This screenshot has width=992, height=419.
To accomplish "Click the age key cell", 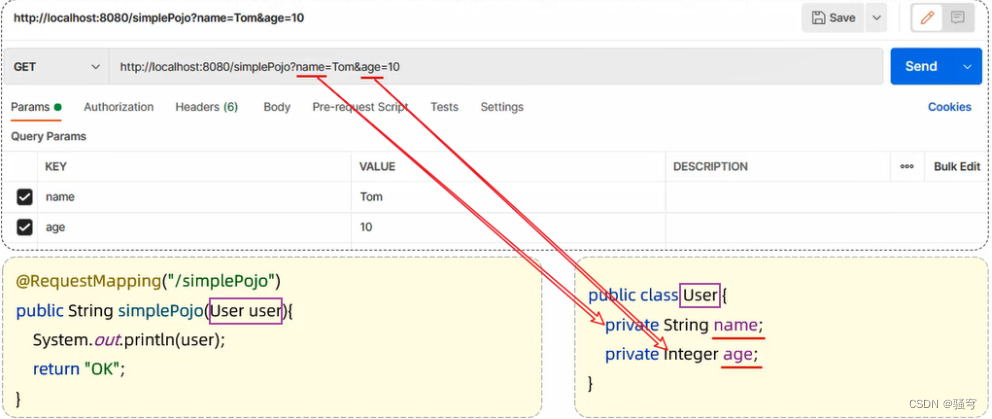I will pyautogui.click(x=194, y=227).
